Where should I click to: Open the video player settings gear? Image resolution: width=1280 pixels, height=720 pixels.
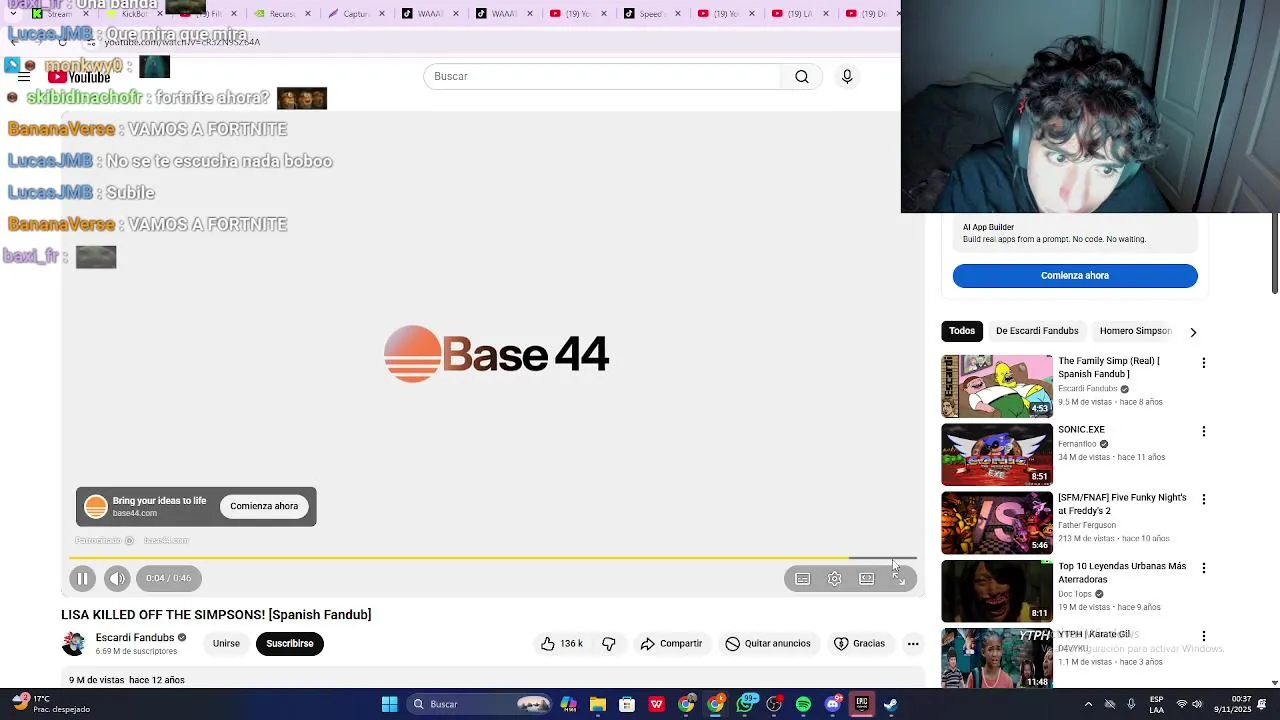pyautogui.click(x=834, y=579)
